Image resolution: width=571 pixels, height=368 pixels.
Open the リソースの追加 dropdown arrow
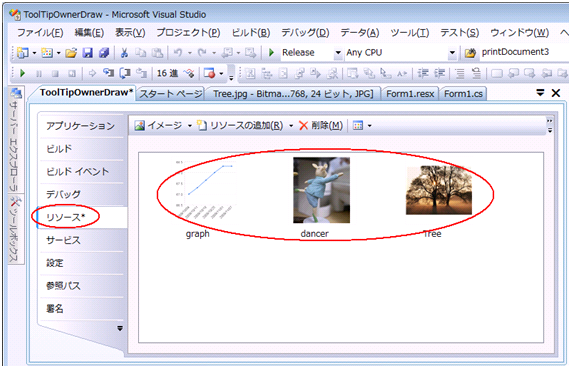point(291,126)
